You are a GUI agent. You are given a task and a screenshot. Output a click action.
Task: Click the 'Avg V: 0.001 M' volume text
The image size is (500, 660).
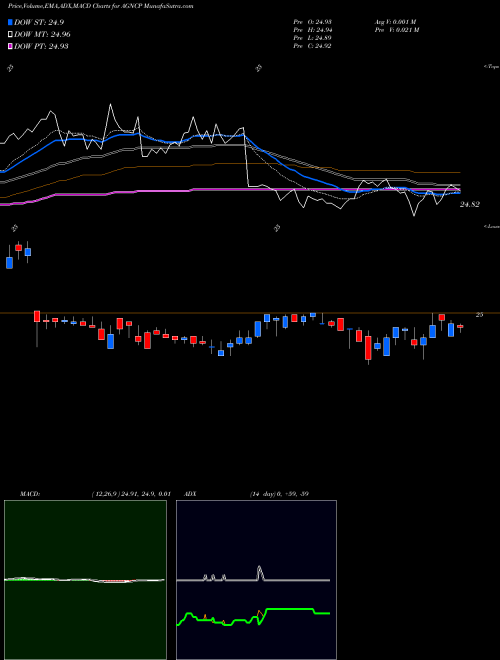pyautogui.click(x=395, y=22)
